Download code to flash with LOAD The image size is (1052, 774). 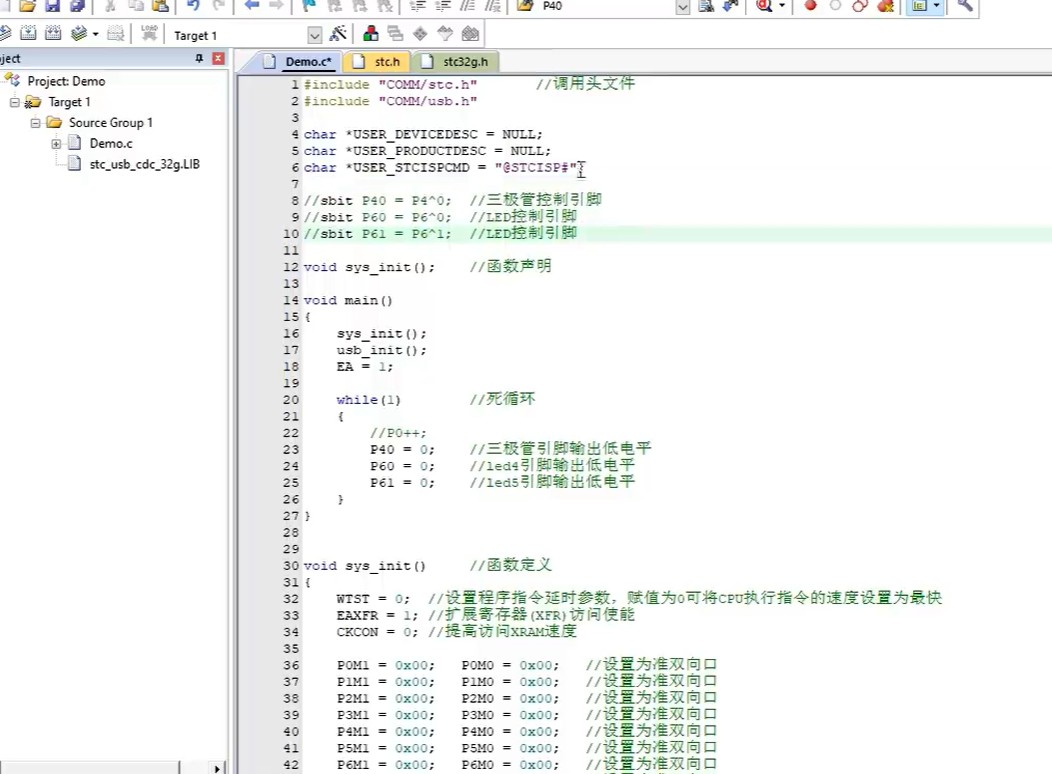pos(149,34)
